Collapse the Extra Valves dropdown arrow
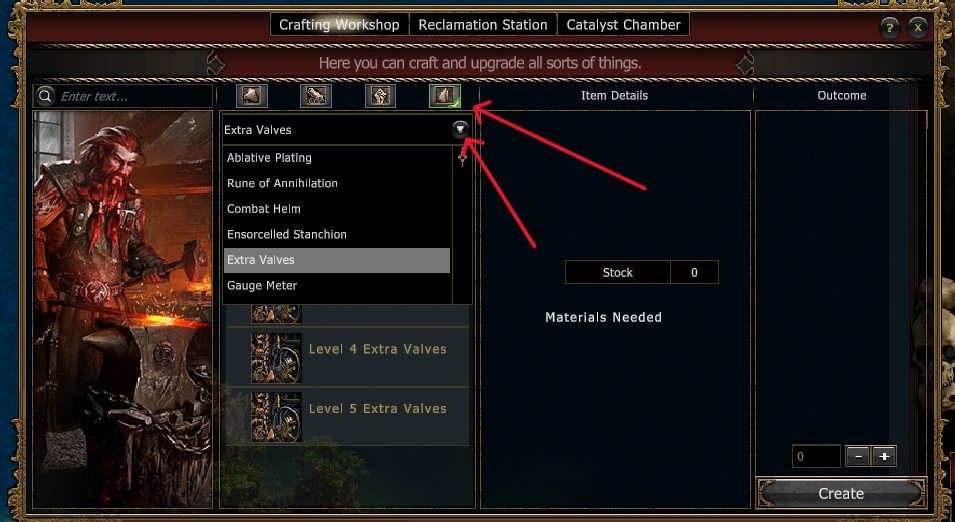The height and width of the screenshot is (522, 955). [x=460, y=129]
